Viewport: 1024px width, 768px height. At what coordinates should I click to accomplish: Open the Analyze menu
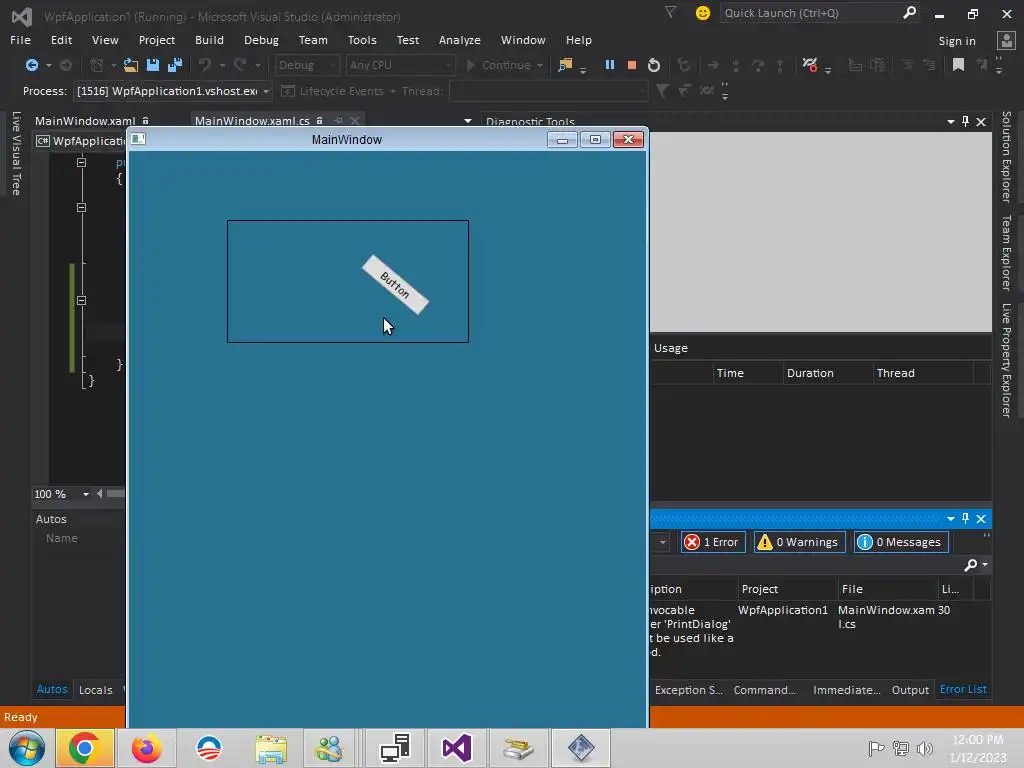pyautogui.click(x=460, y=40)
